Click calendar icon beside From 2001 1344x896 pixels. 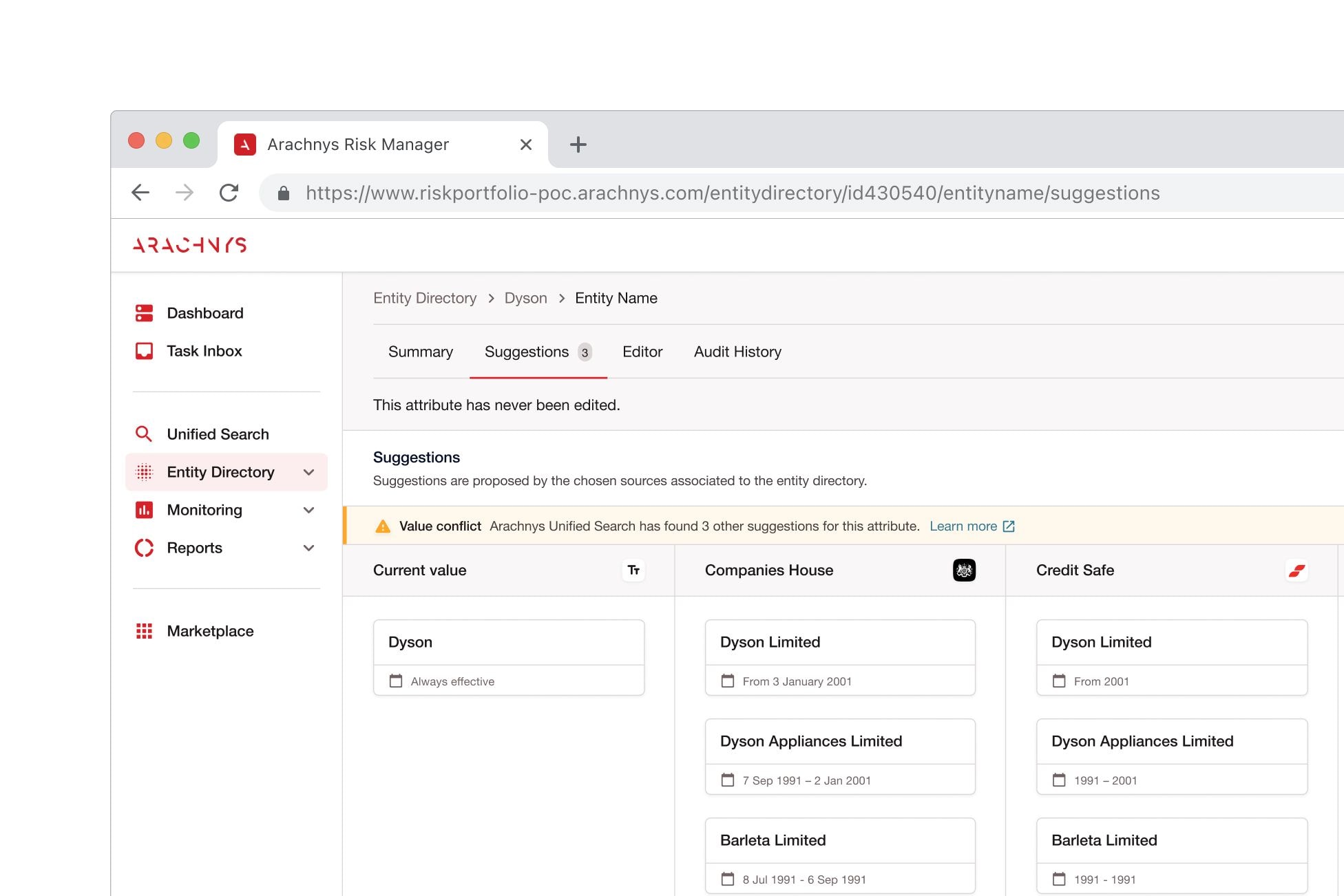tap(1059, 681)
